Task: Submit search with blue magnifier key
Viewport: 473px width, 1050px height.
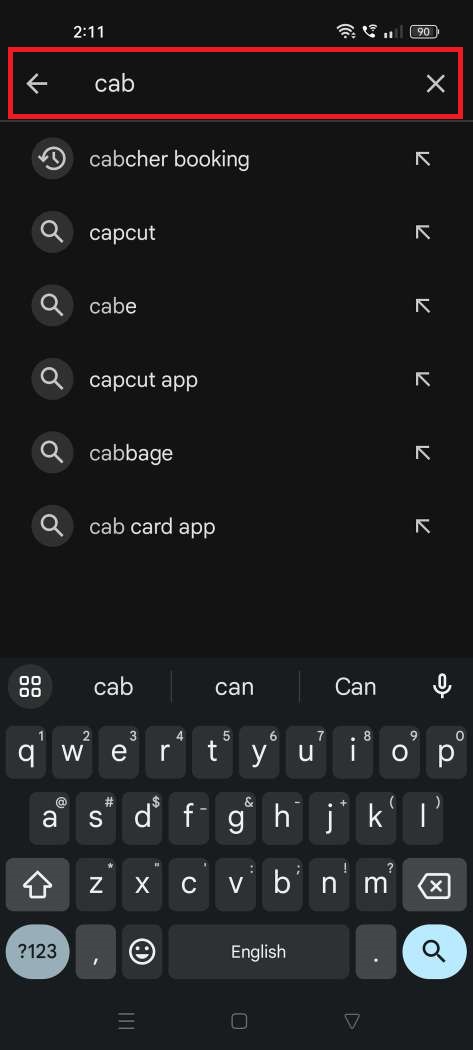Action: pos(435,952)
